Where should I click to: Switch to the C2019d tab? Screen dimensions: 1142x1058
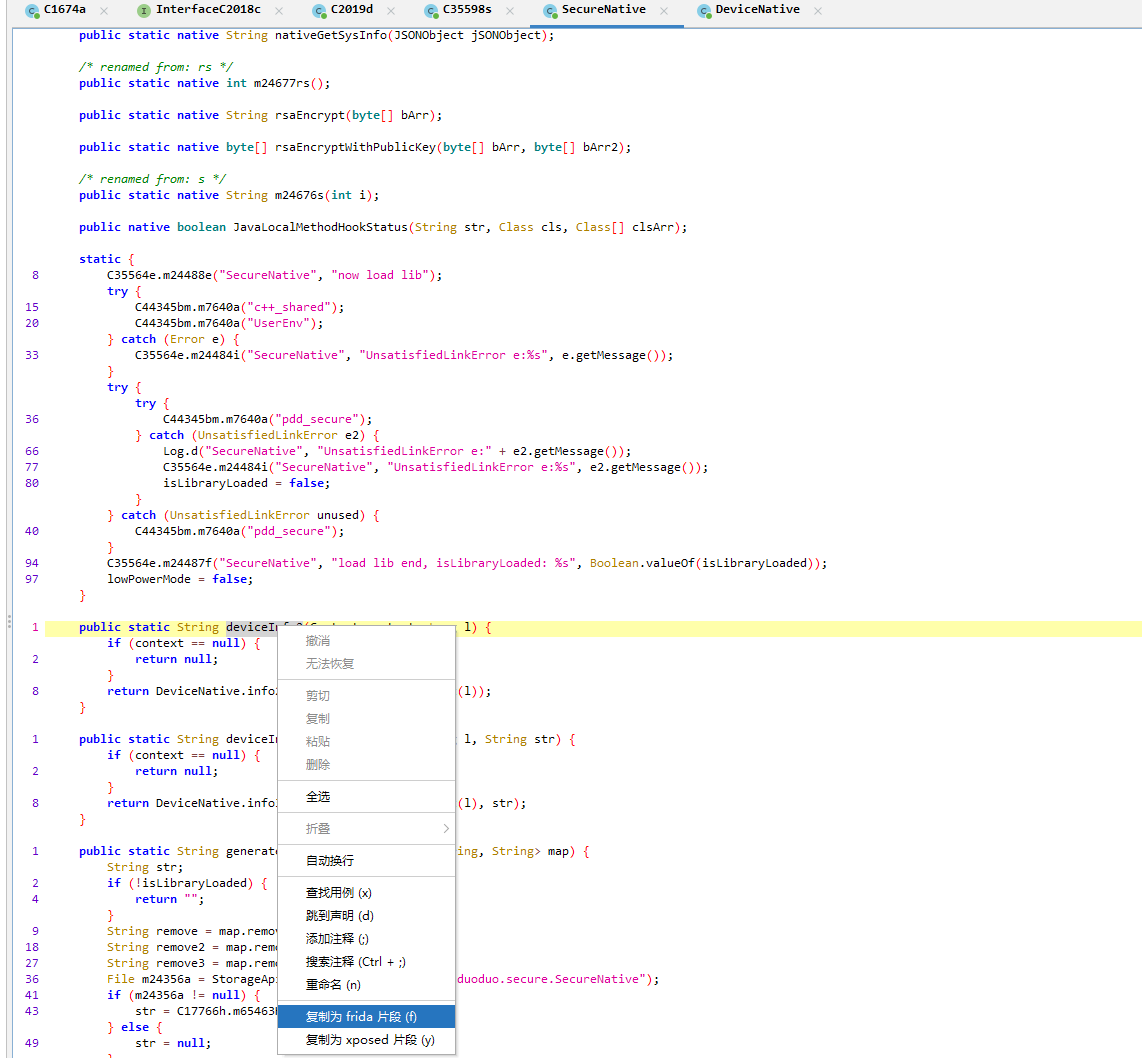click(x=351, y=9)
